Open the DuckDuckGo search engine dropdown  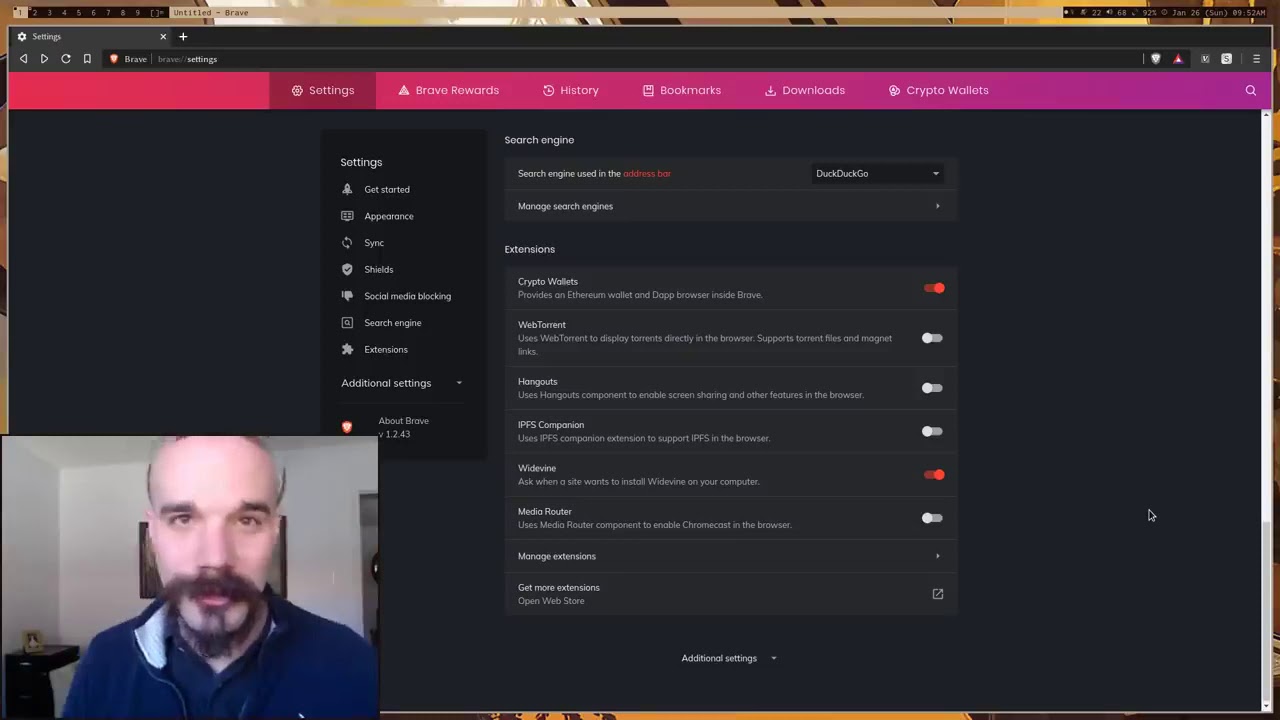tap(877, 174)
